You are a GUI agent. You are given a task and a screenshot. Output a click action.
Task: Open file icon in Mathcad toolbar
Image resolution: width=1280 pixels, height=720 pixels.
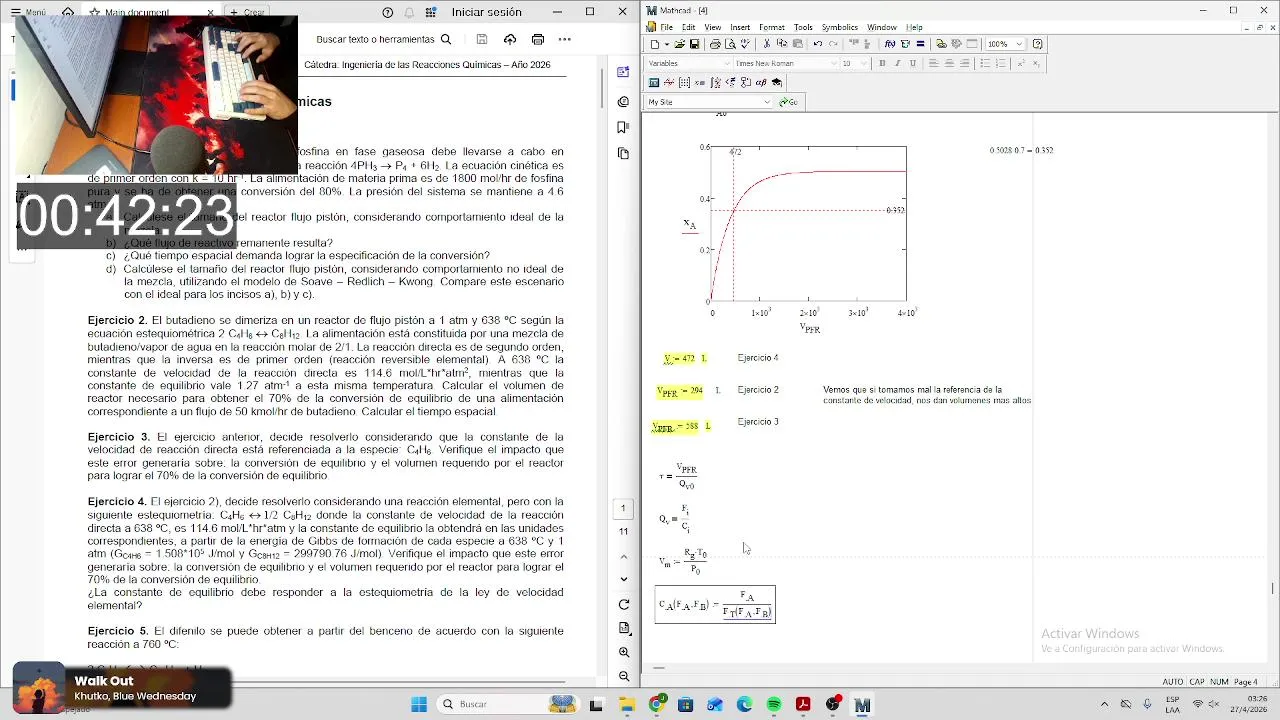pyautogui.click(x=679, y=44)
